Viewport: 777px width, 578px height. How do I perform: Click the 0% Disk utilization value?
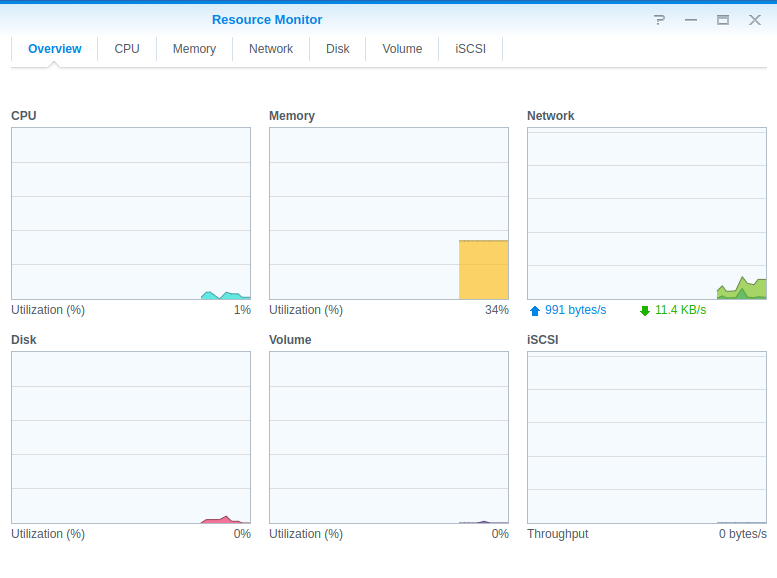pos(242,534)
